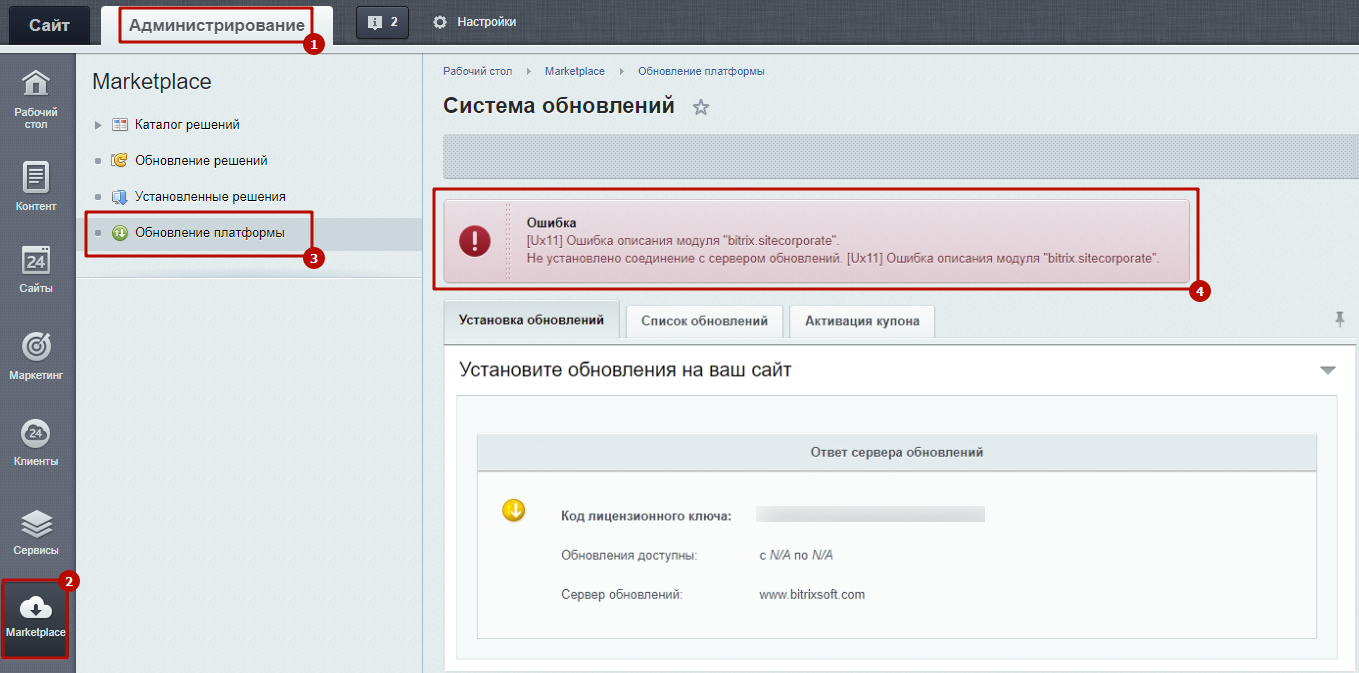1359x673 pixels.
Task: Click the notifications counter button showing 2
Action: click(x=382, y=22)
